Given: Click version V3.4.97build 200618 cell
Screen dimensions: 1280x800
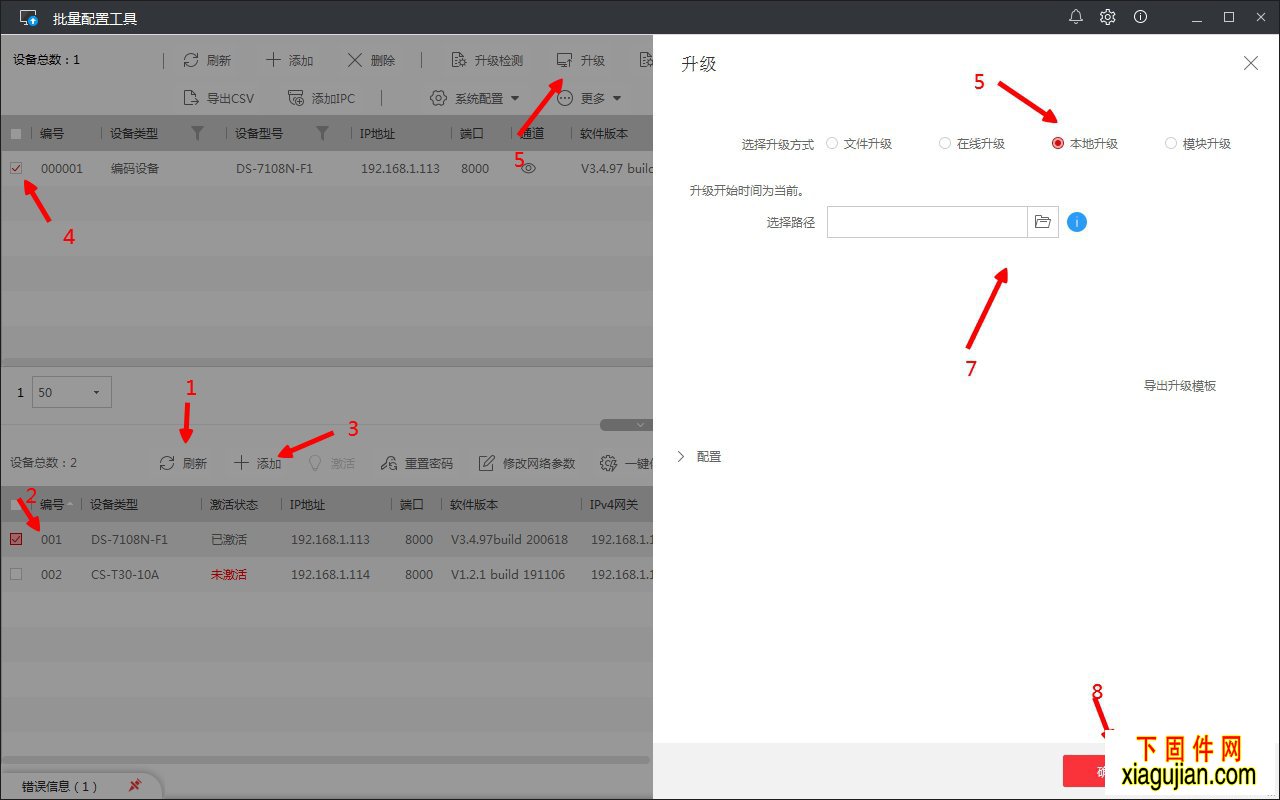Looking at the screenshot, I should 509,539.
